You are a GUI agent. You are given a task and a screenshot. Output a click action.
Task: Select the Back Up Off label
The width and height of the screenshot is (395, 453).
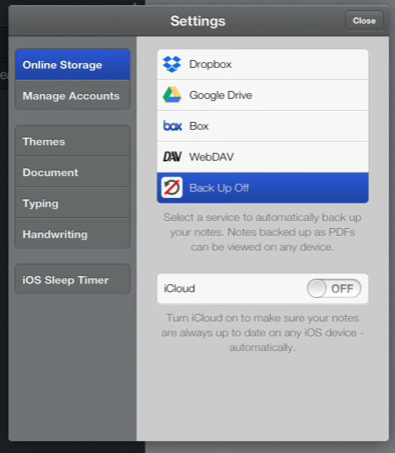click(x=219, y=188)
